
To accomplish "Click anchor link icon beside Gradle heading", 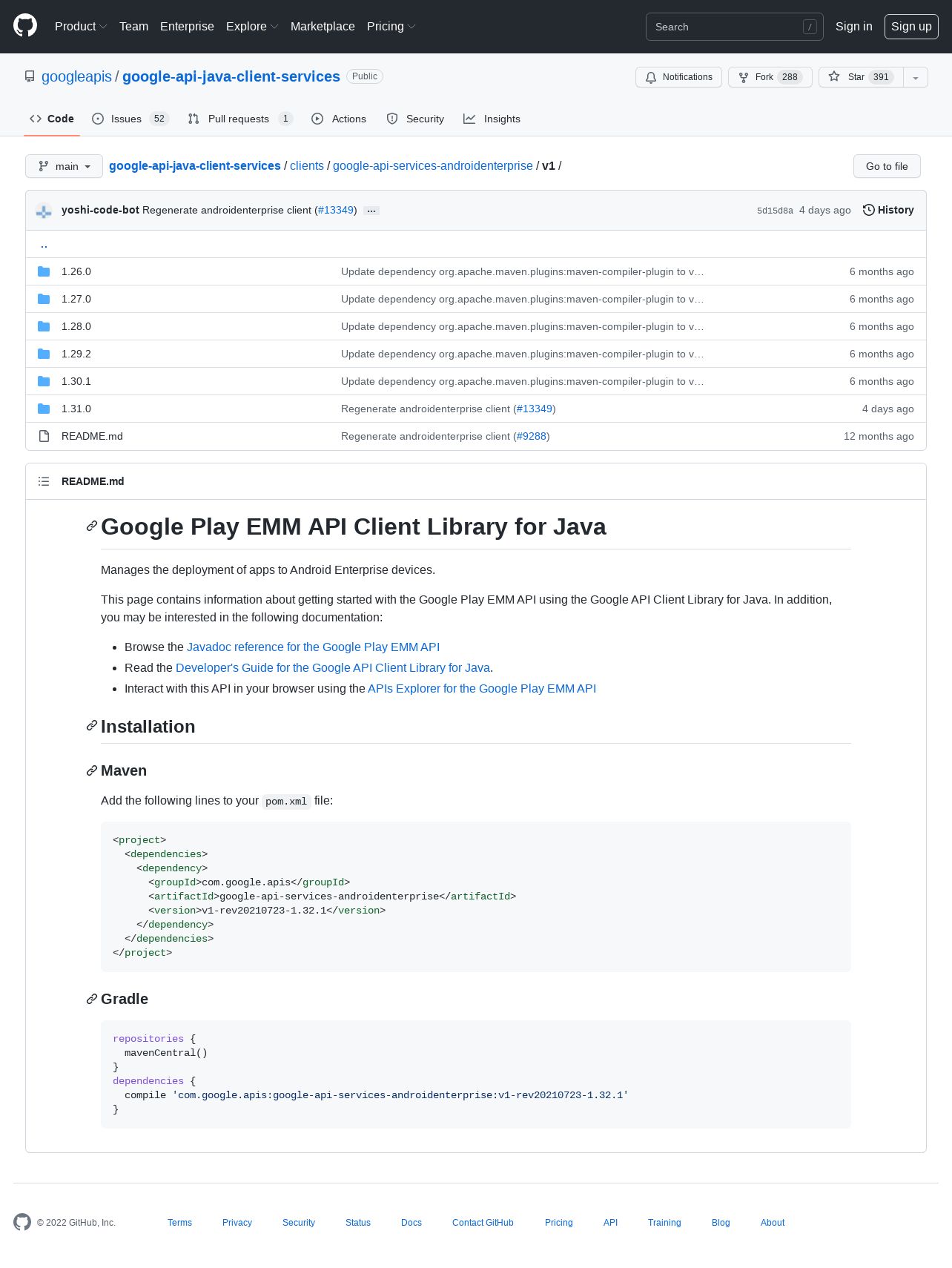I will click(x=92, y=999).
